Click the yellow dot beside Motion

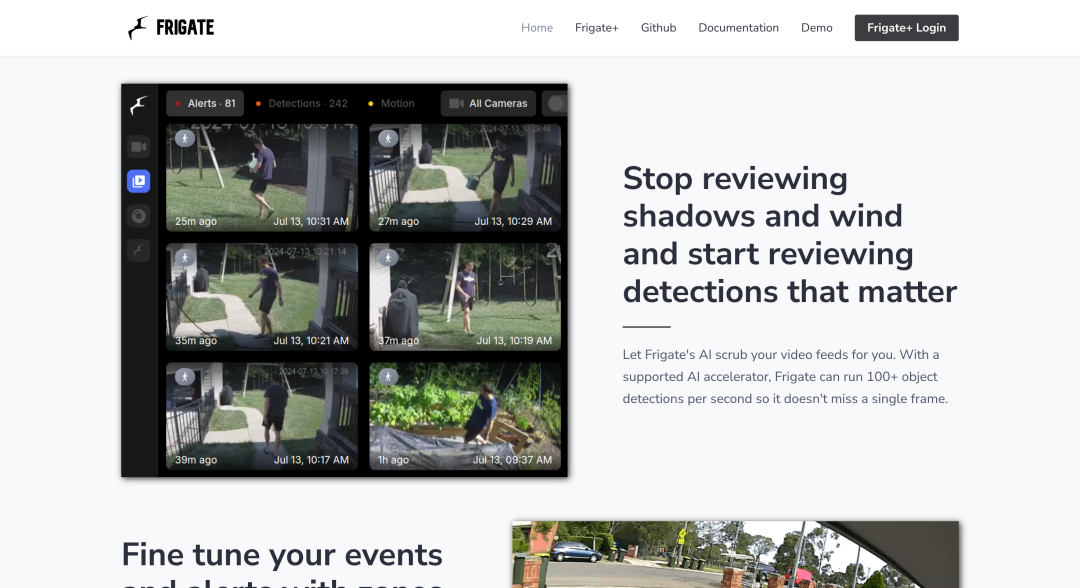(371, 104)
